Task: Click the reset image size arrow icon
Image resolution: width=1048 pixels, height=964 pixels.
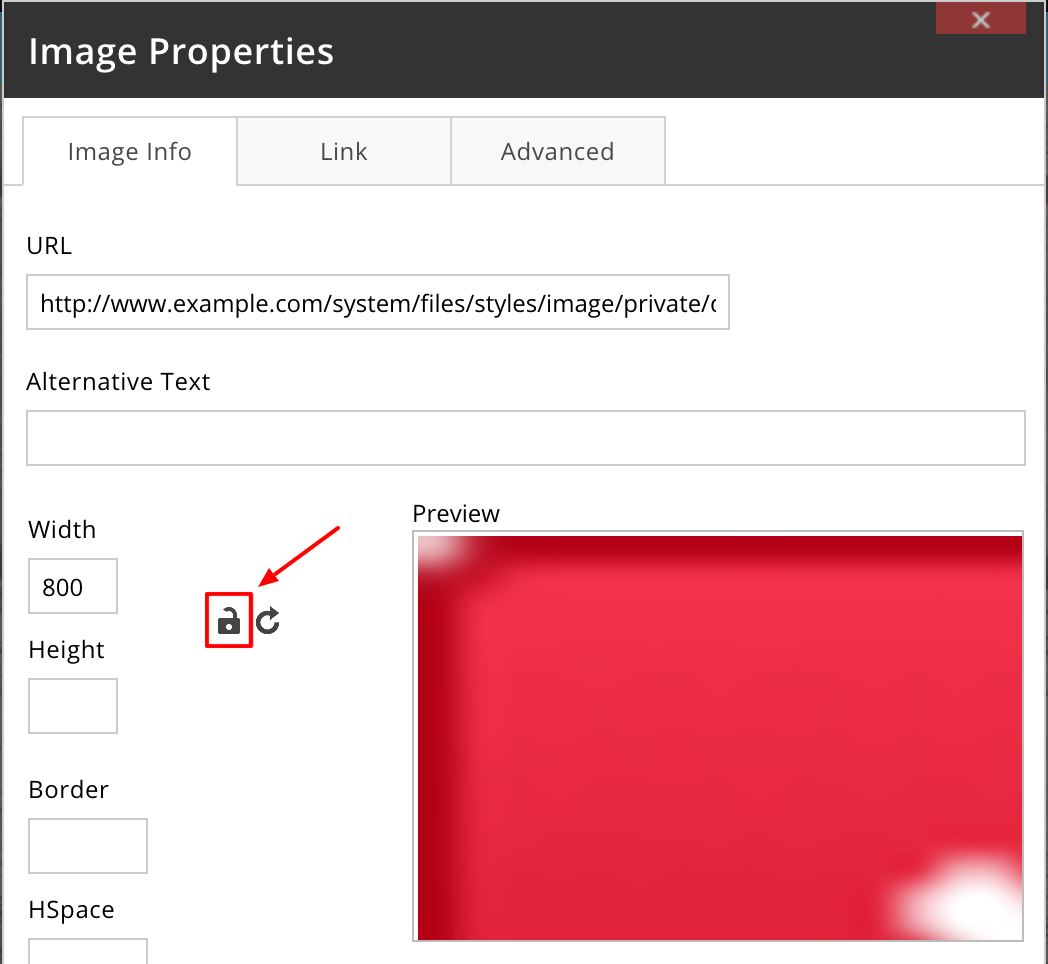Action: pos(267,620)
